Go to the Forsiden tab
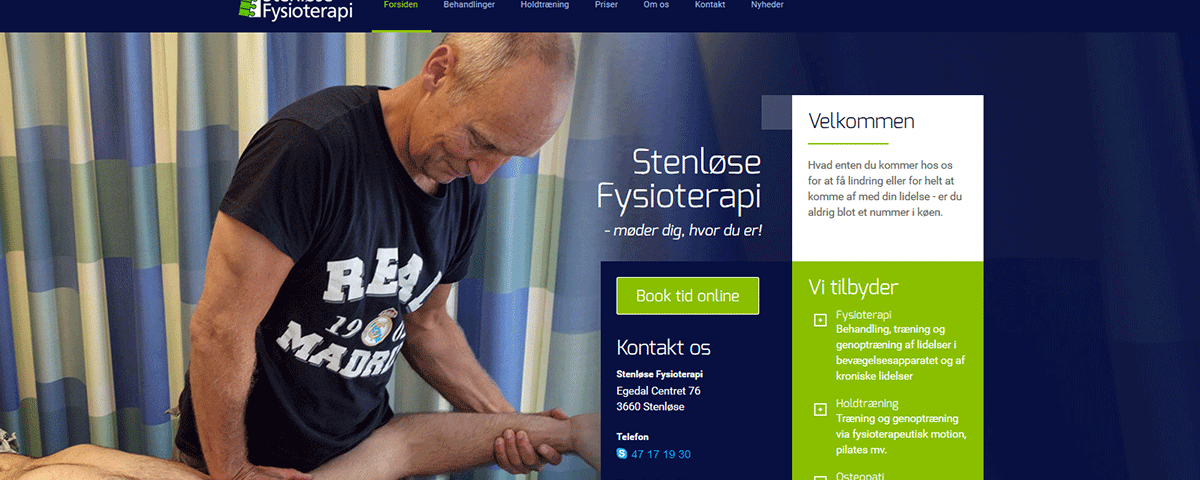Viewport: 1200px width, 480px height. tap(401, 5)
